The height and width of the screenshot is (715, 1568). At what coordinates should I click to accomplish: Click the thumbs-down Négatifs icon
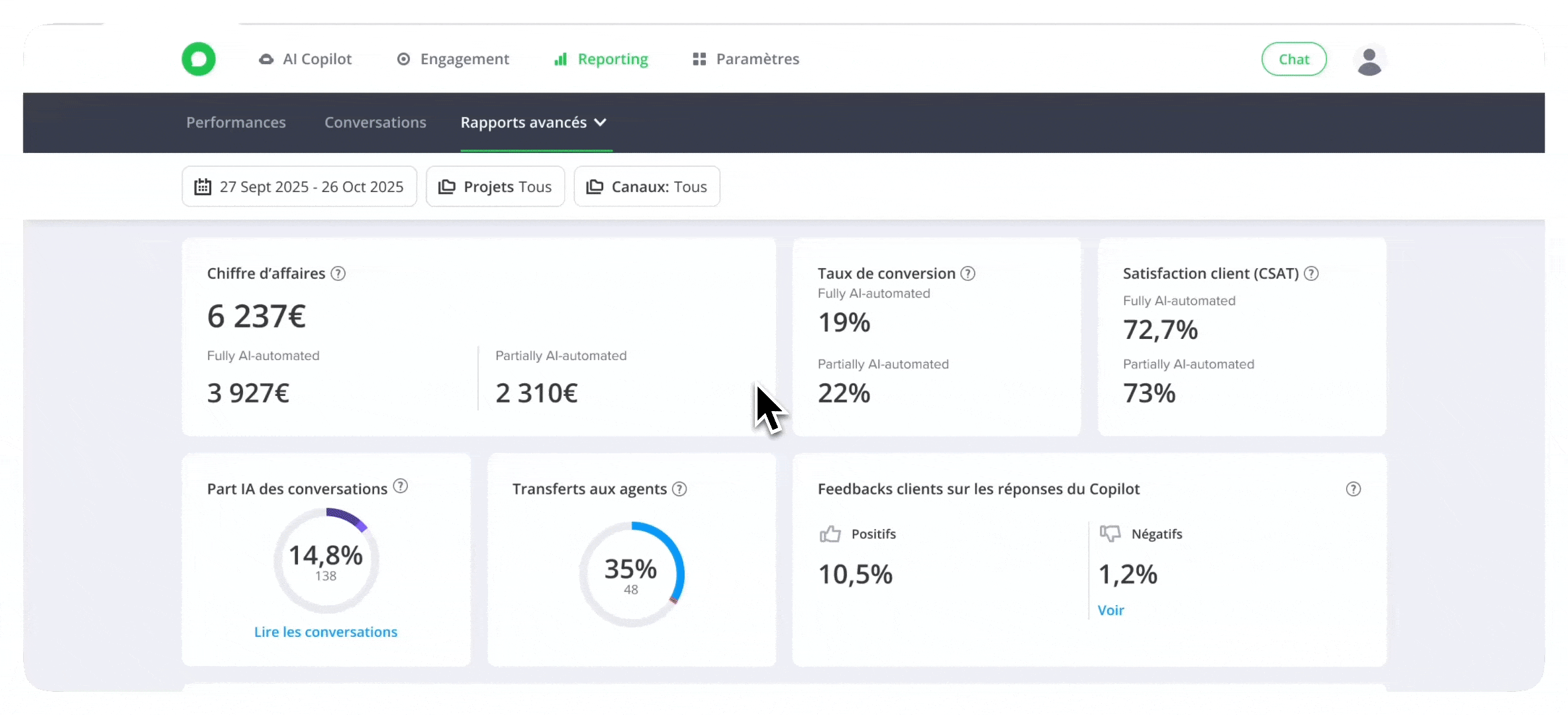point(1110,534)
